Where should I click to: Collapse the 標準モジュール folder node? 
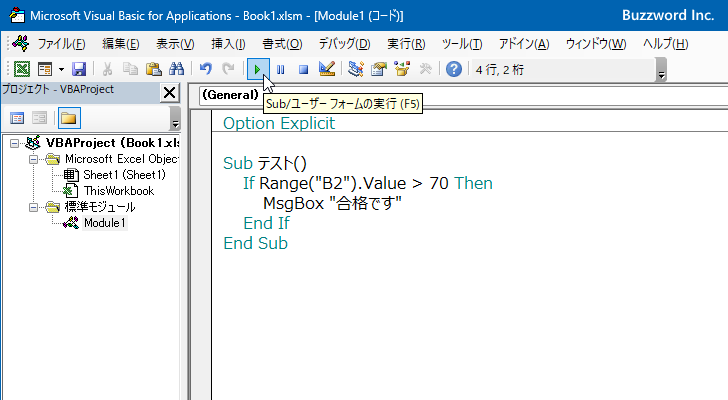click(34, 207)
